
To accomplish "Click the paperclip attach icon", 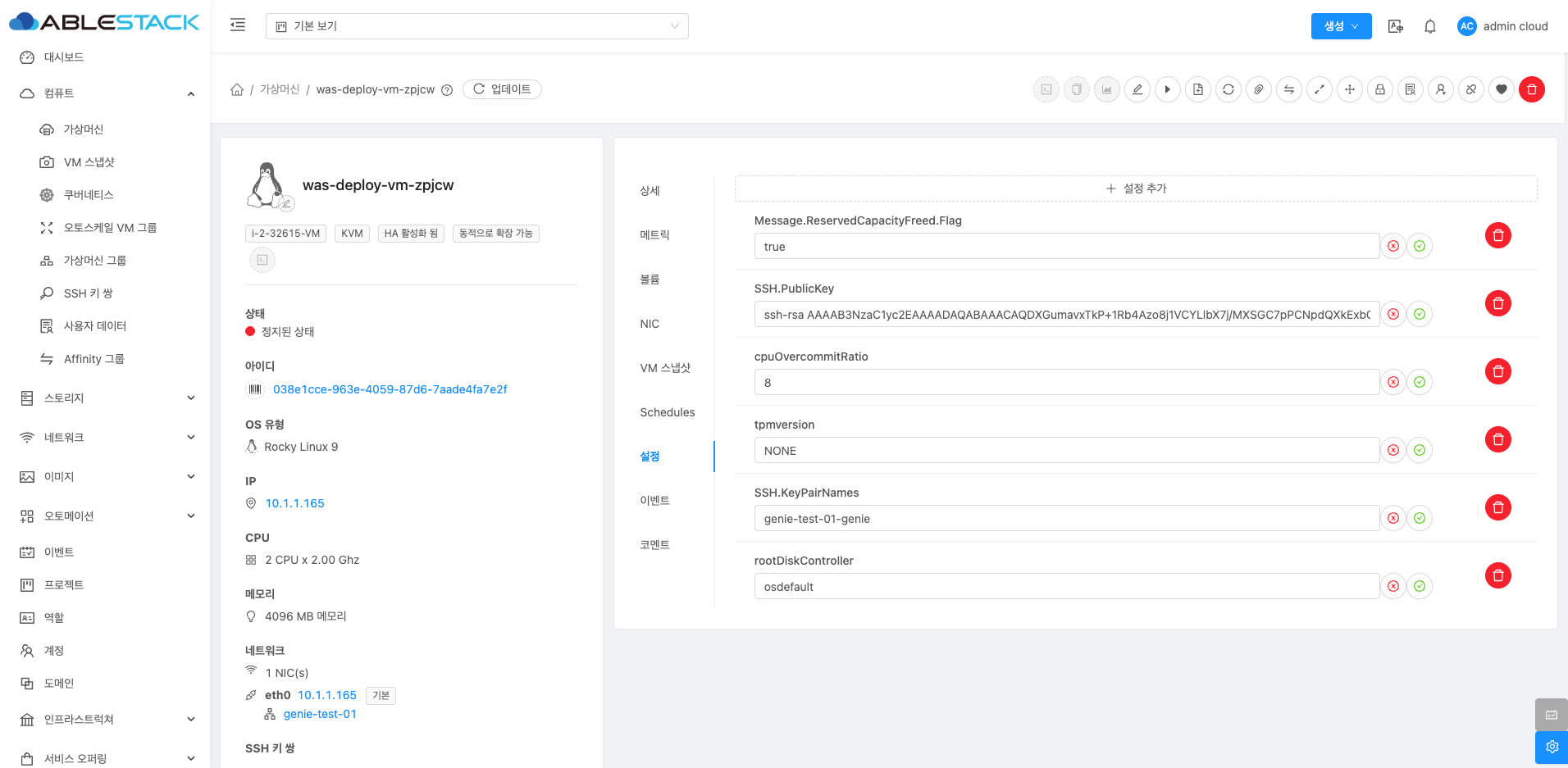I will [x=1258, y=89].
